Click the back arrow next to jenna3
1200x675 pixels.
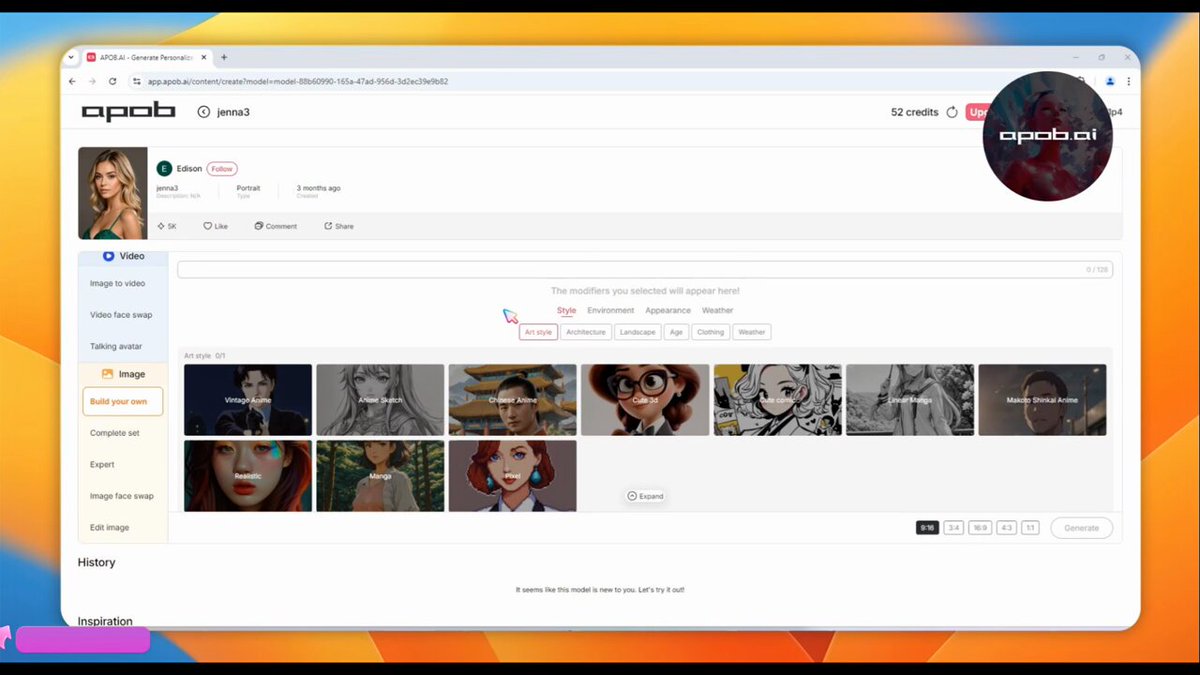pyautogui.click(x=204, y=112)
